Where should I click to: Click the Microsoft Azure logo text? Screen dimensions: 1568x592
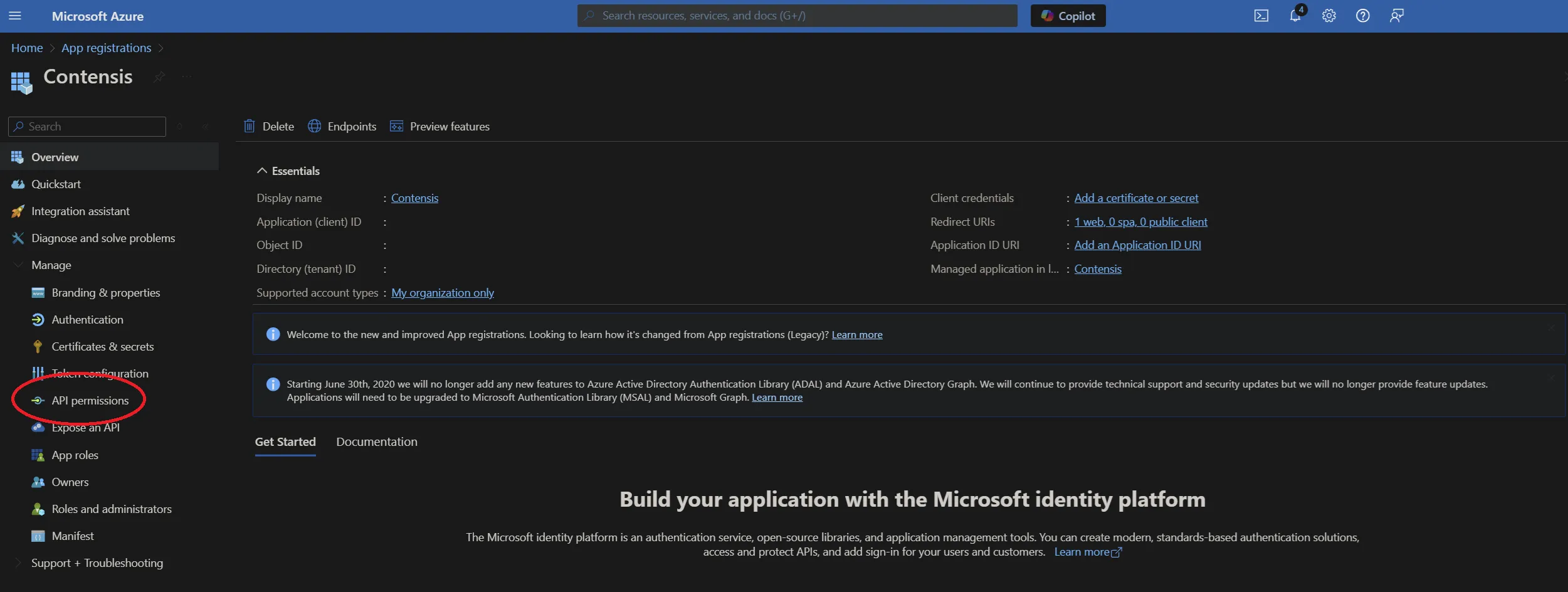[x=98, y=16]
